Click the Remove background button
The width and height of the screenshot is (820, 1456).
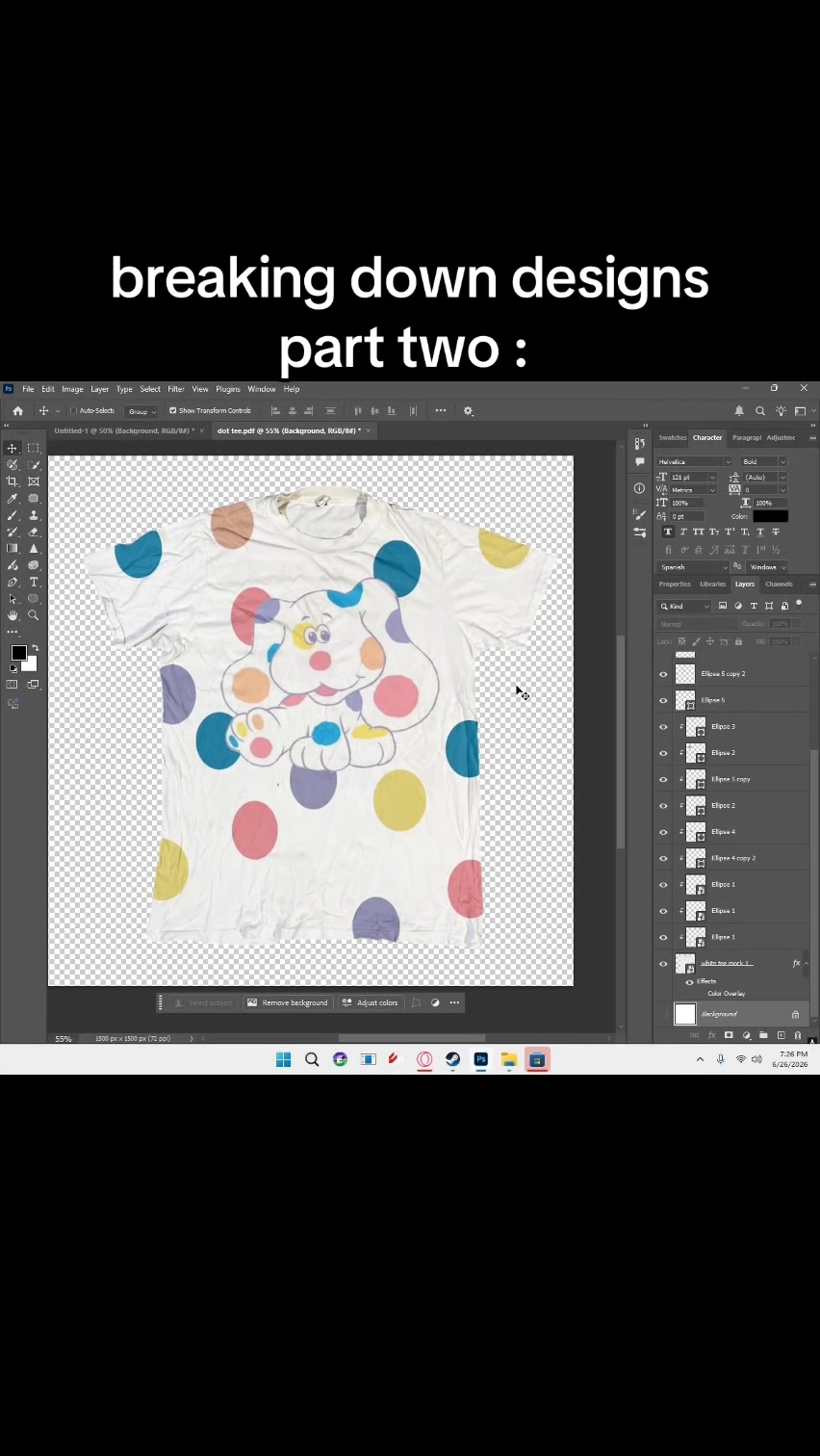288,1002
